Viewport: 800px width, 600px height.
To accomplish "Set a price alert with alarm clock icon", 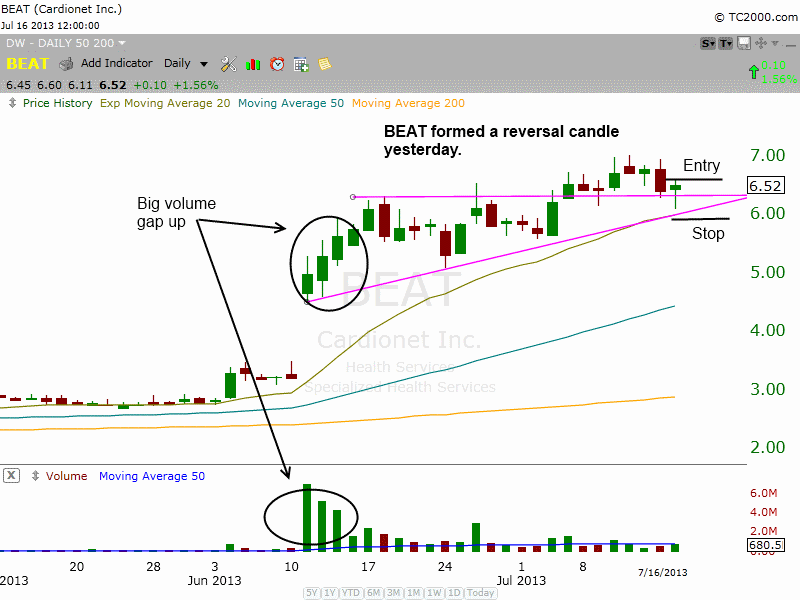I will coord(277,64).
